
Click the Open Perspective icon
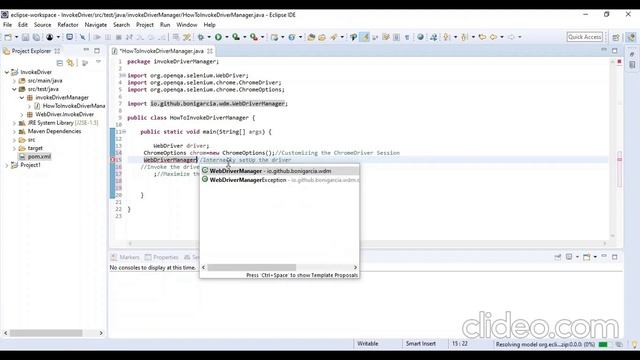point(616,37)
